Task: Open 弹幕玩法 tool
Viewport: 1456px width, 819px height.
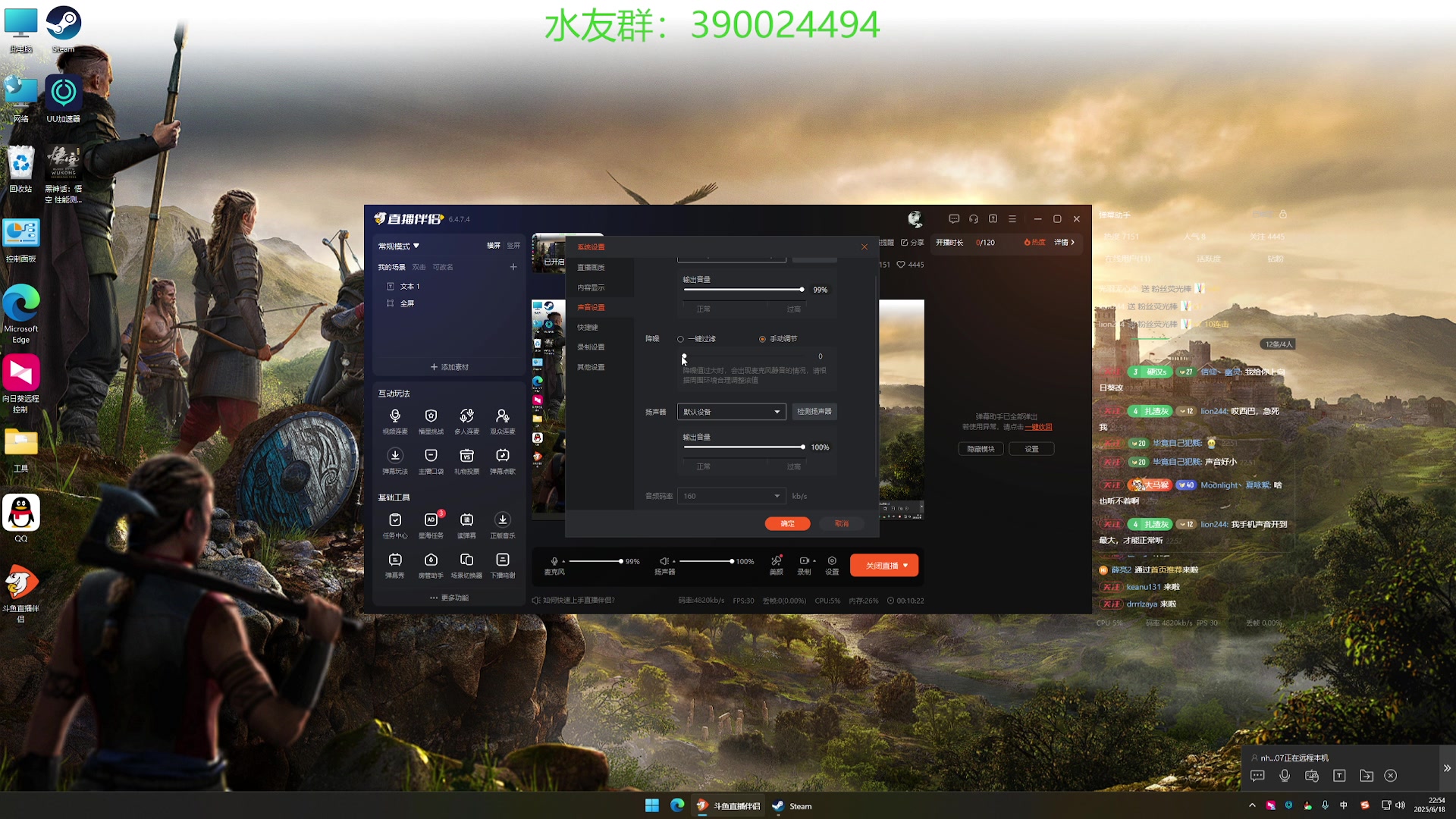Action: tap(395, 461)
